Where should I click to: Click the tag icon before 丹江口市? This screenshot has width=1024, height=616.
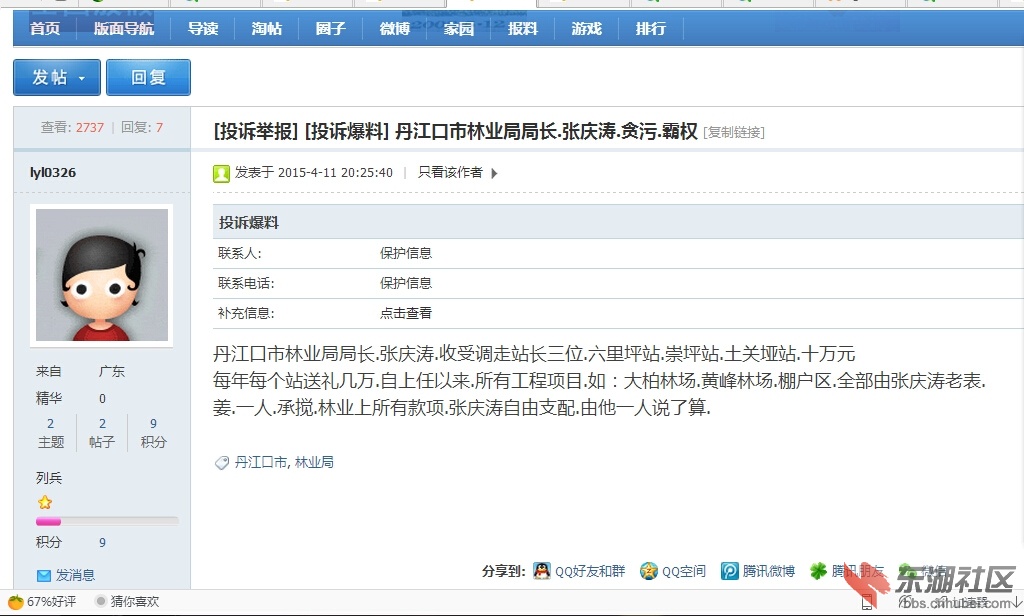point(221,463)
